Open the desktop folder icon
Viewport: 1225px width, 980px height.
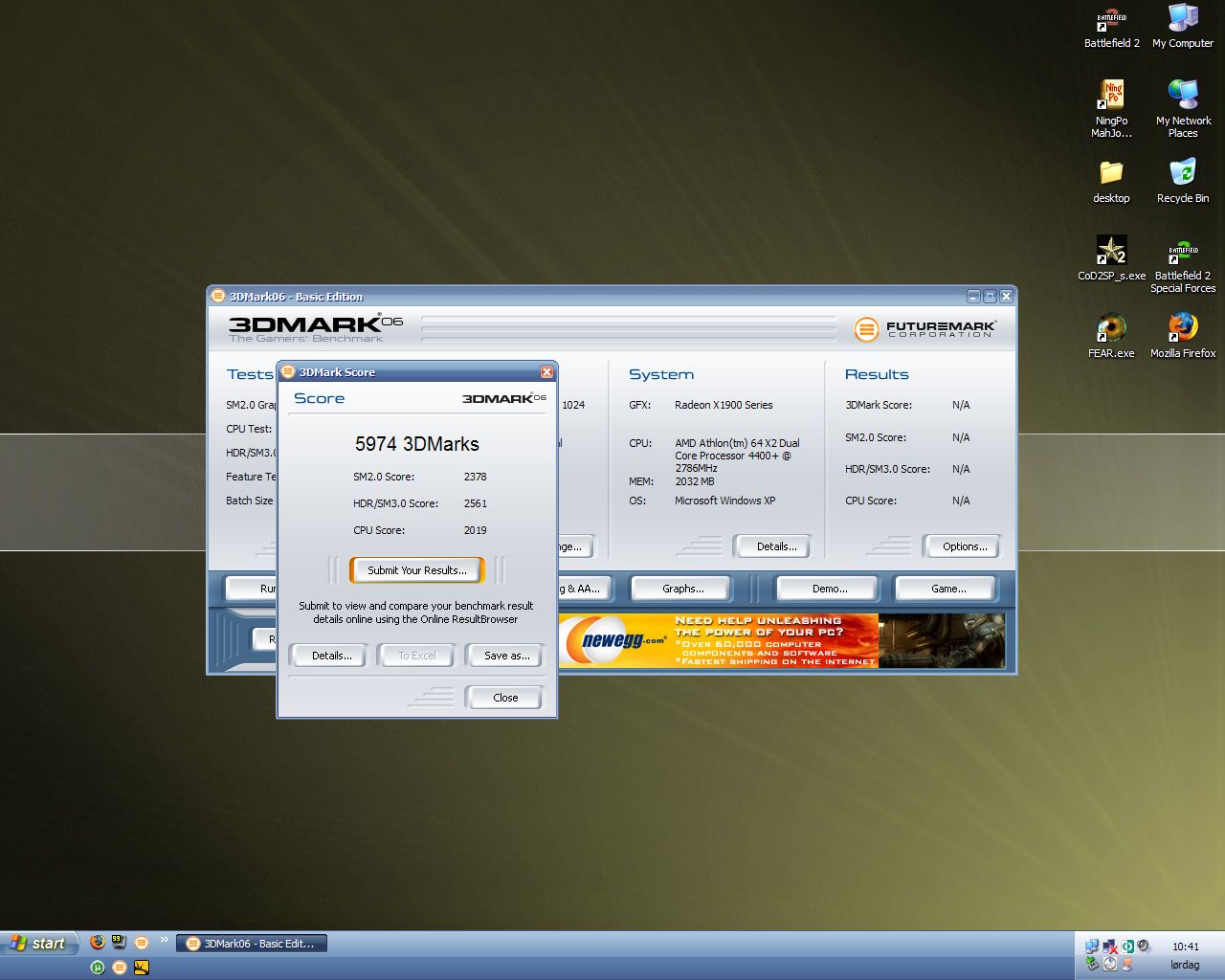point(1111,181)
